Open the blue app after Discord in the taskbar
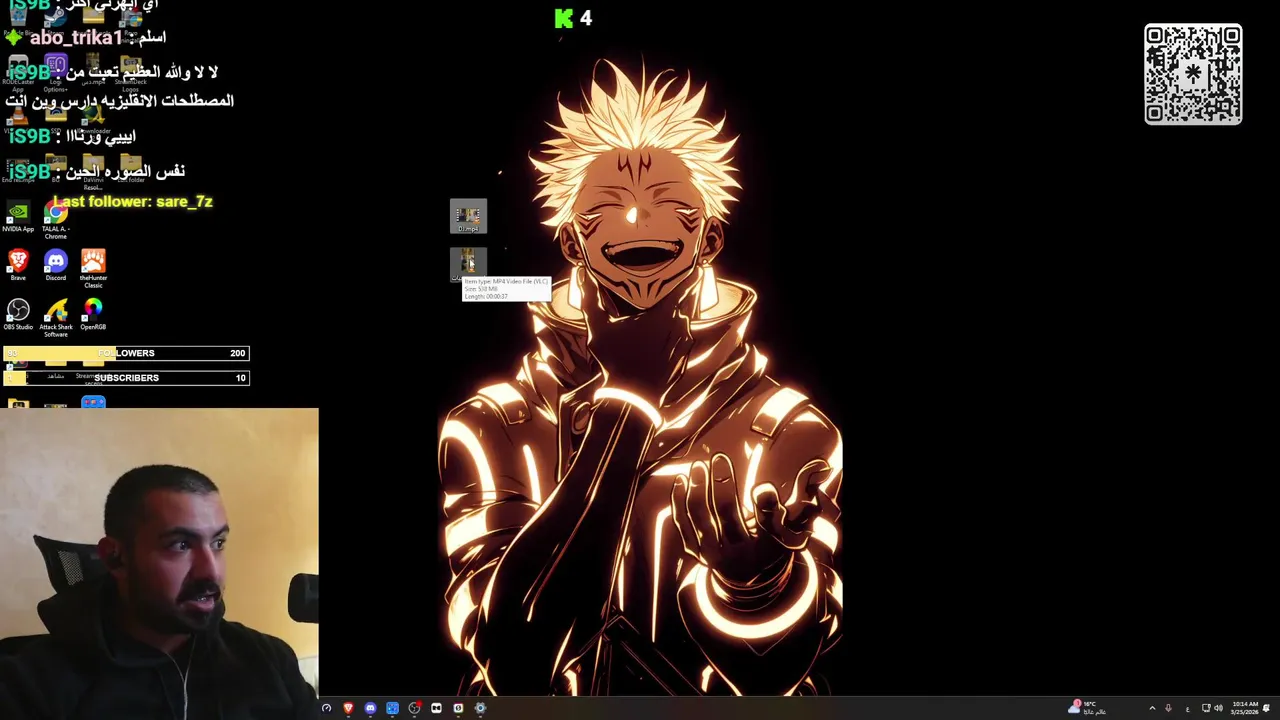 click(392, 708)
